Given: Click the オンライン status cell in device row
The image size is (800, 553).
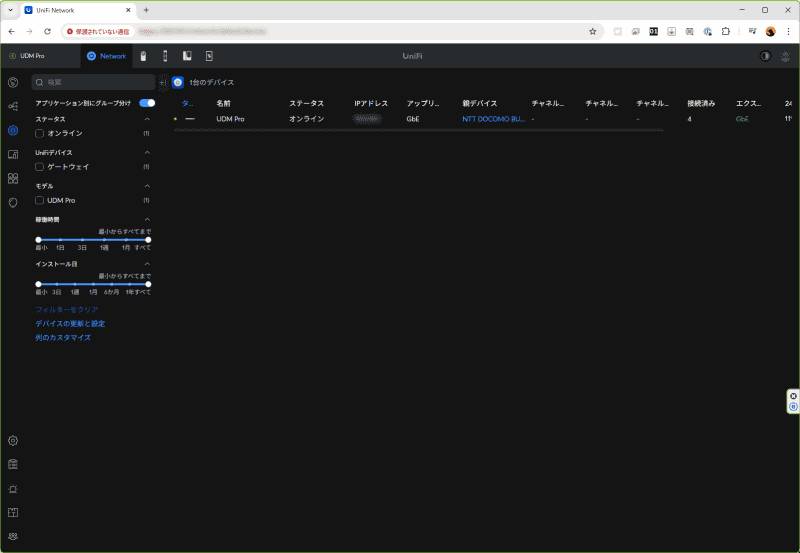Looking at the screenshot, I should tap(306, 119).
